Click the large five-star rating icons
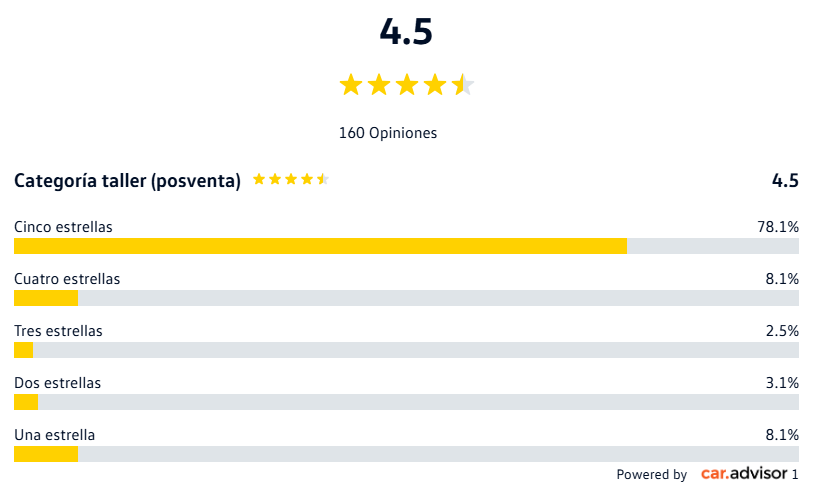This screenshot has height=493, width=815. (406, 85)
